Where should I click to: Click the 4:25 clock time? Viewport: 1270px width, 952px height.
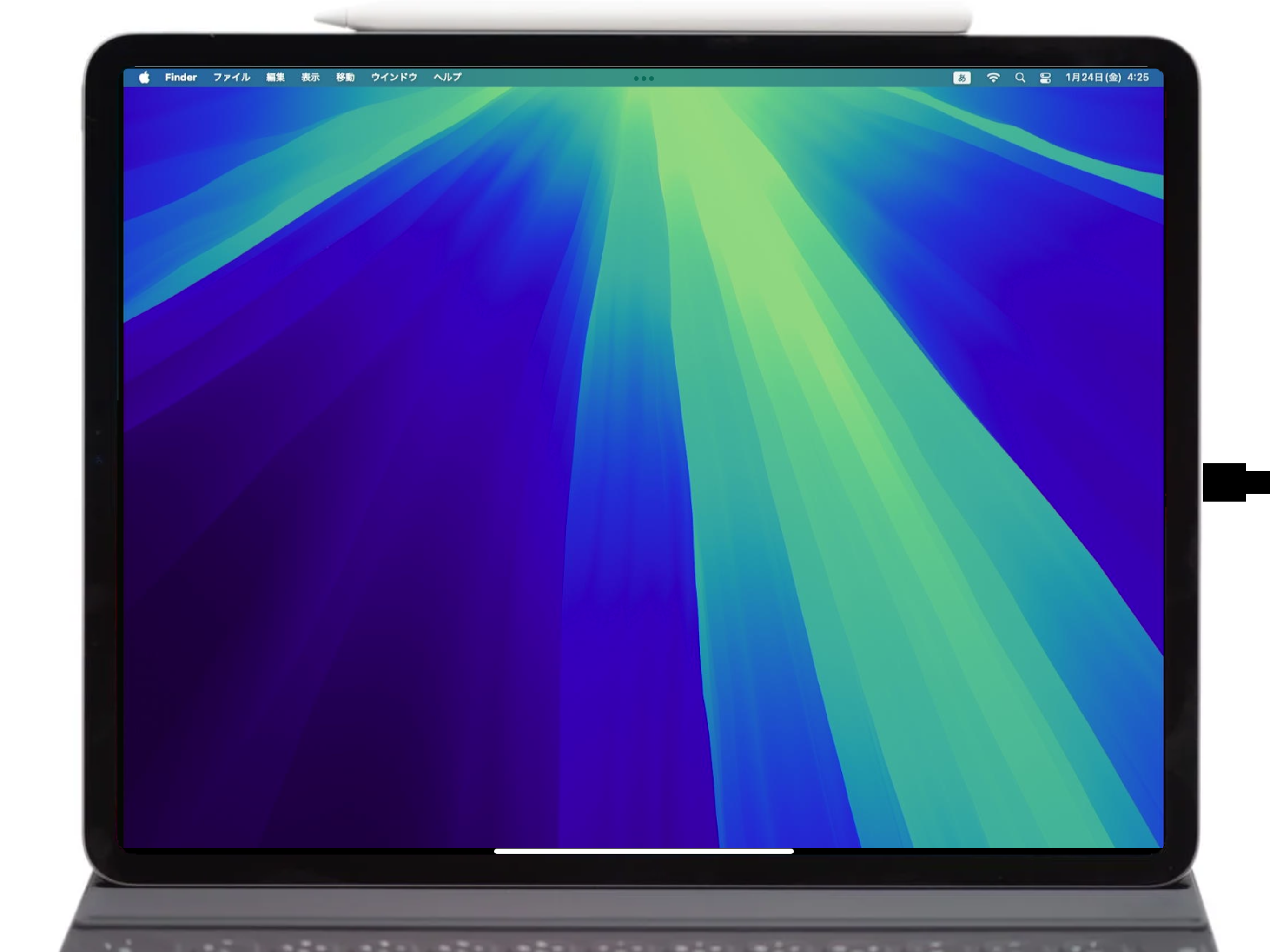pos(1138,78)
